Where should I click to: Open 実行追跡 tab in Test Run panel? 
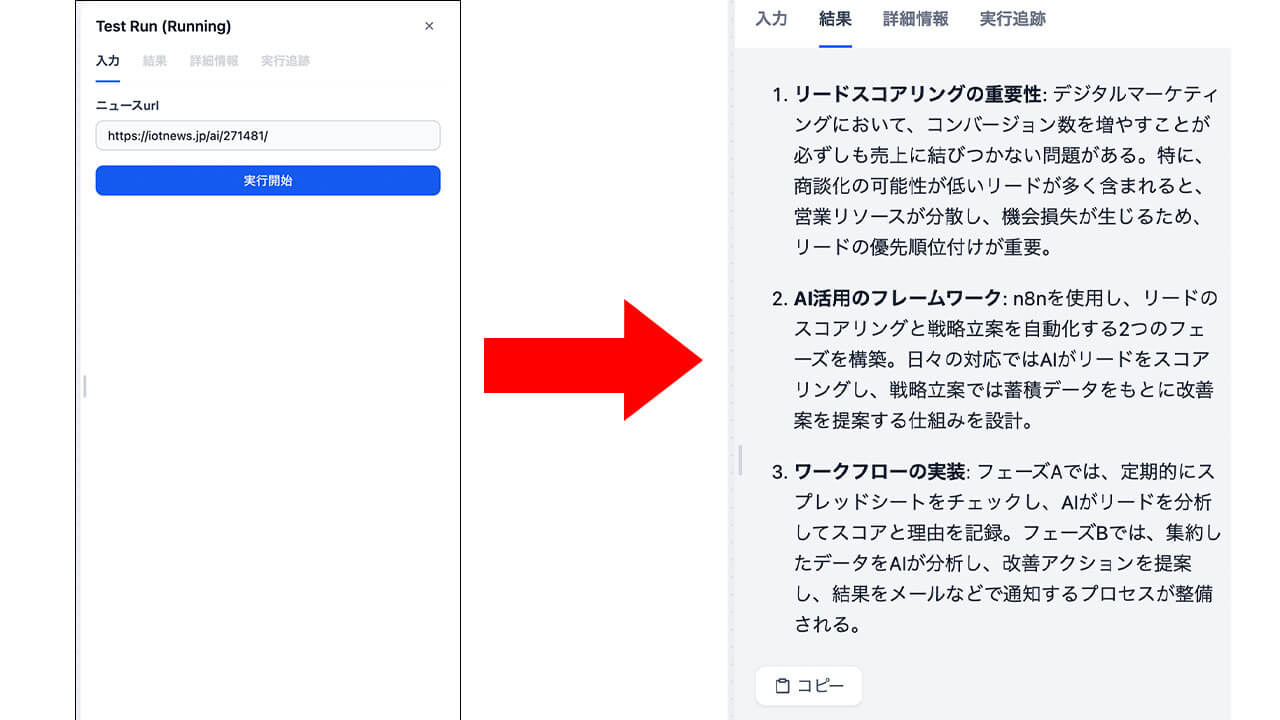[286, 61]
